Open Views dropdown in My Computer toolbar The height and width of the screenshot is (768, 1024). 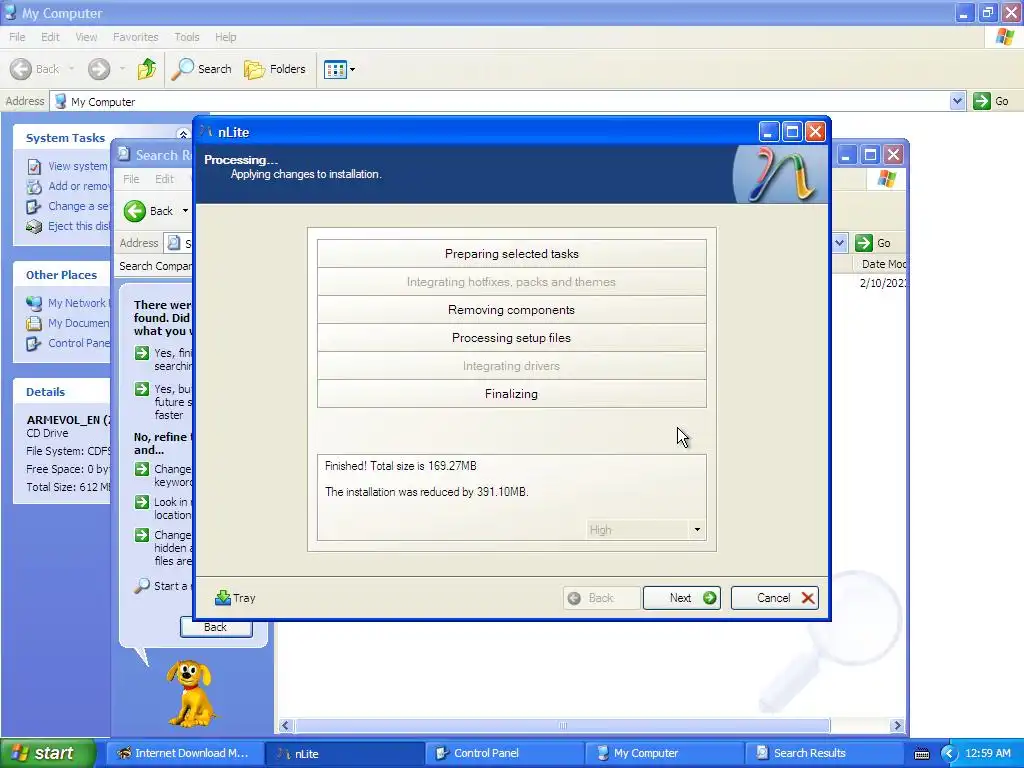[340, 69]
